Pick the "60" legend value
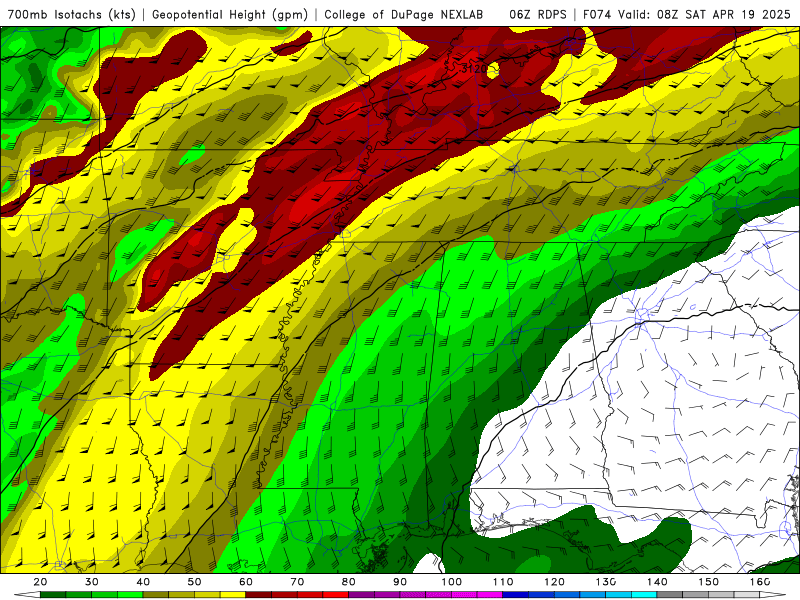800x600 pixels. point(246,582)
